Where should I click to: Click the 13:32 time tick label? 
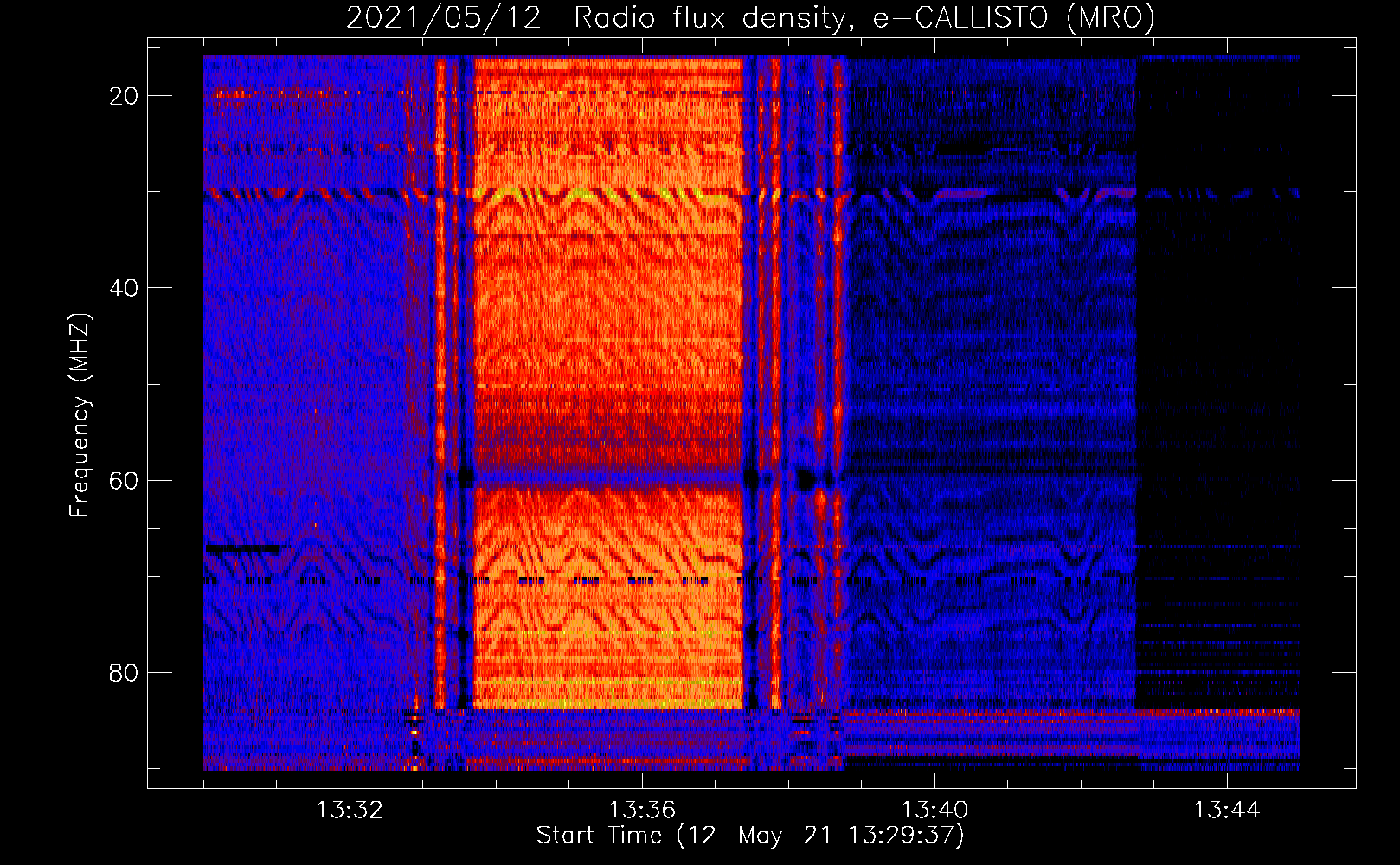[350, 811]
